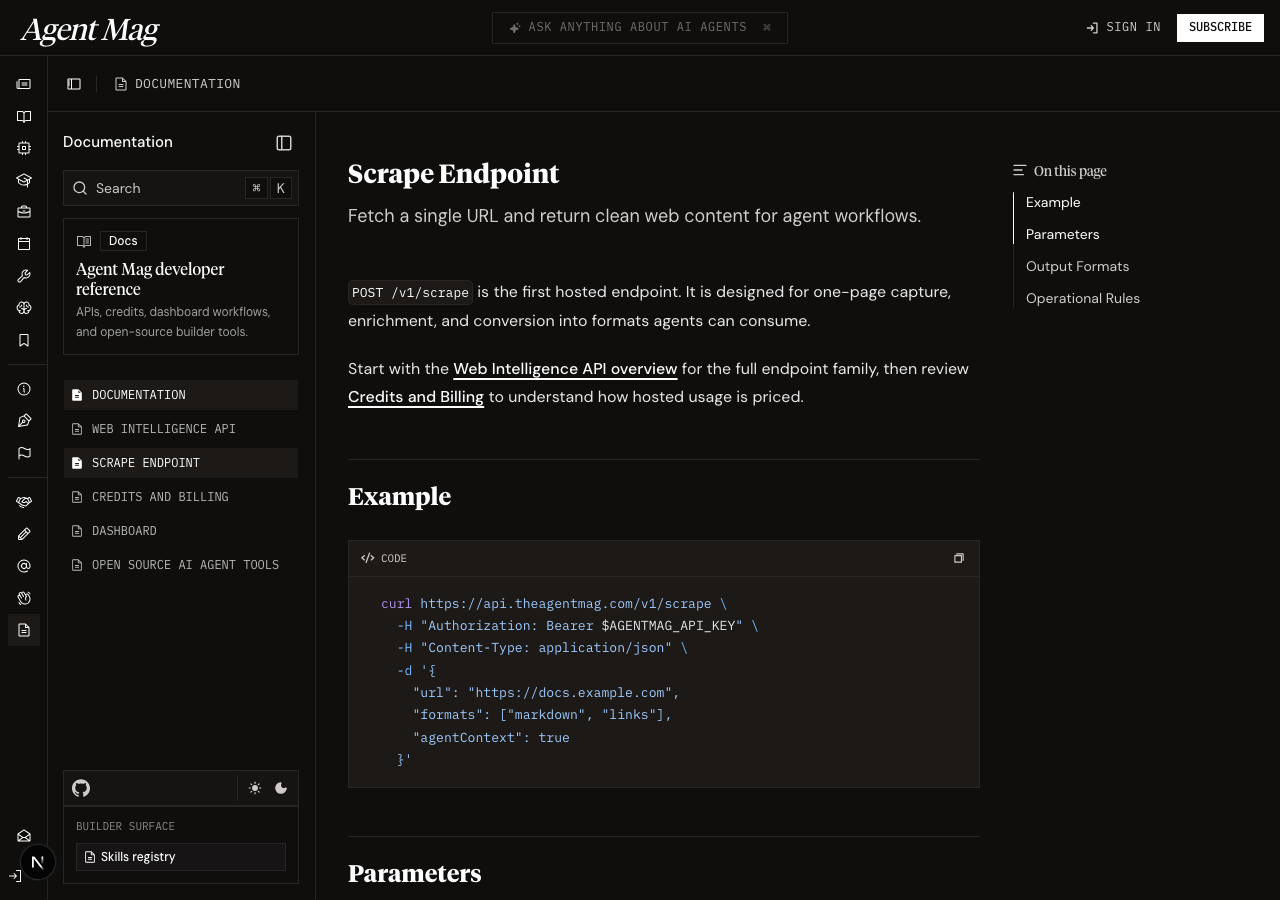This screenshot has width=1280, height=900.
Task: Open Credits and Billing in docs nav
Action: pos(160,497)
